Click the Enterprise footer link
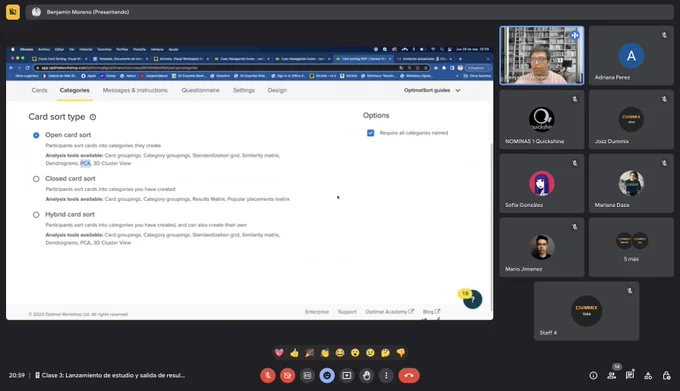Viewport: 680px width, 391px height. 317,312
